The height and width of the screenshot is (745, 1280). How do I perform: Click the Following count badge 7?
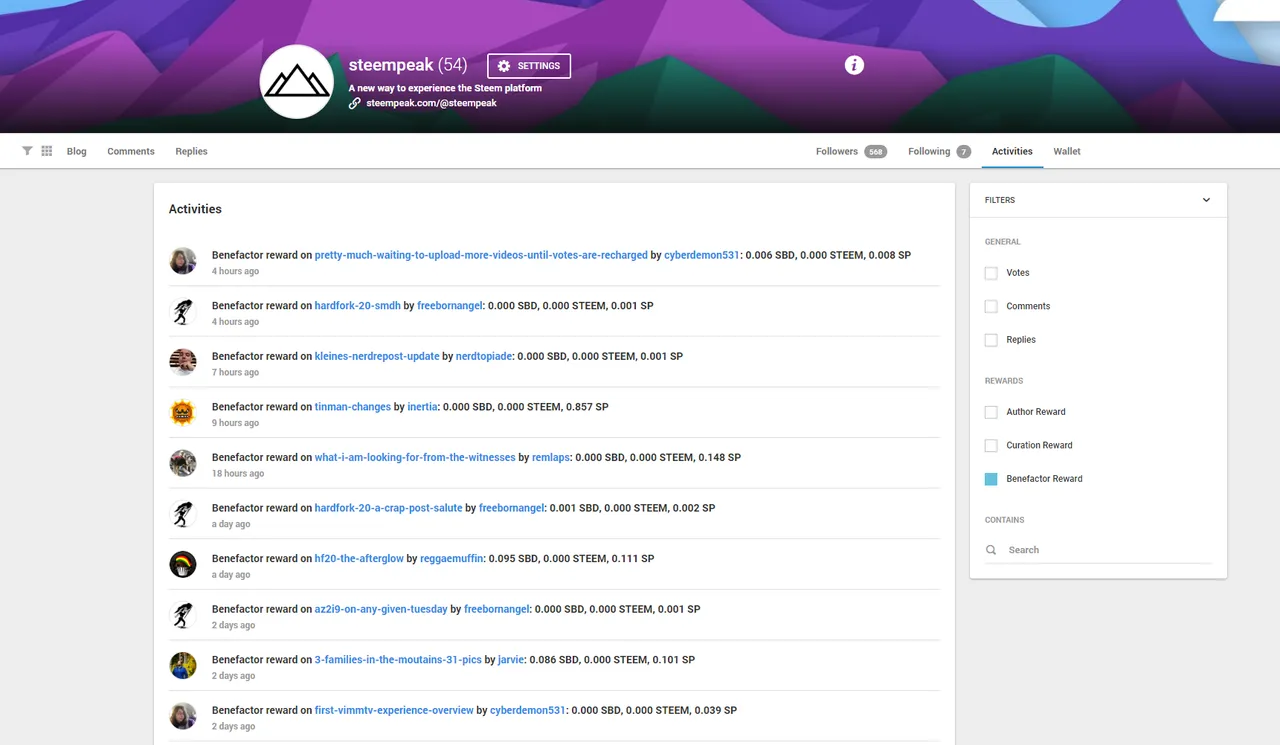(963, 152)
